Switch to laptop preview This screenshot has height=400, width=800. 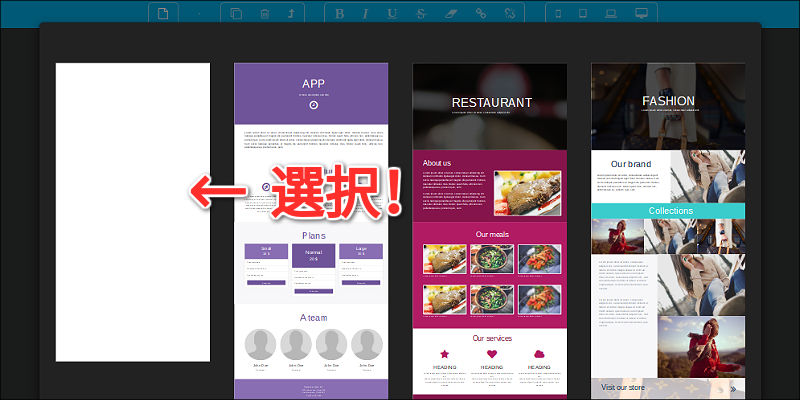[611, 14]
